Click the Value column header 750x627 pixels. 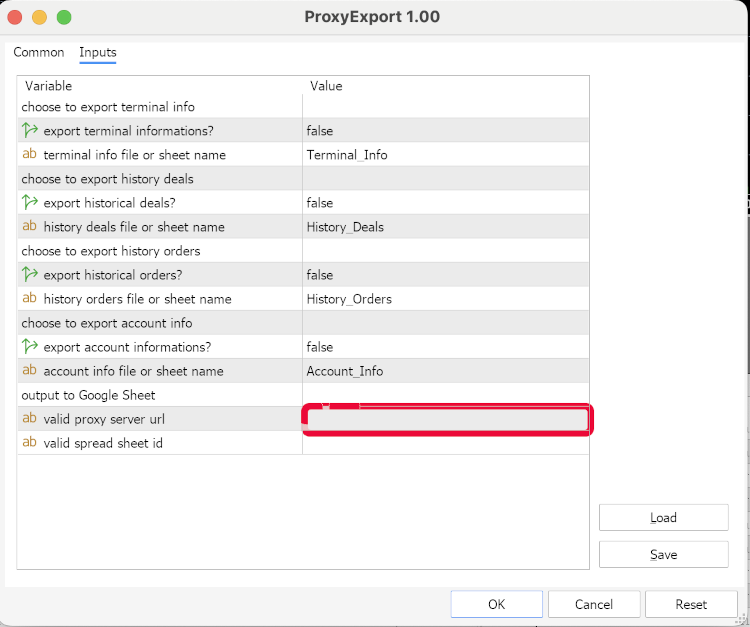pos(326,86)
